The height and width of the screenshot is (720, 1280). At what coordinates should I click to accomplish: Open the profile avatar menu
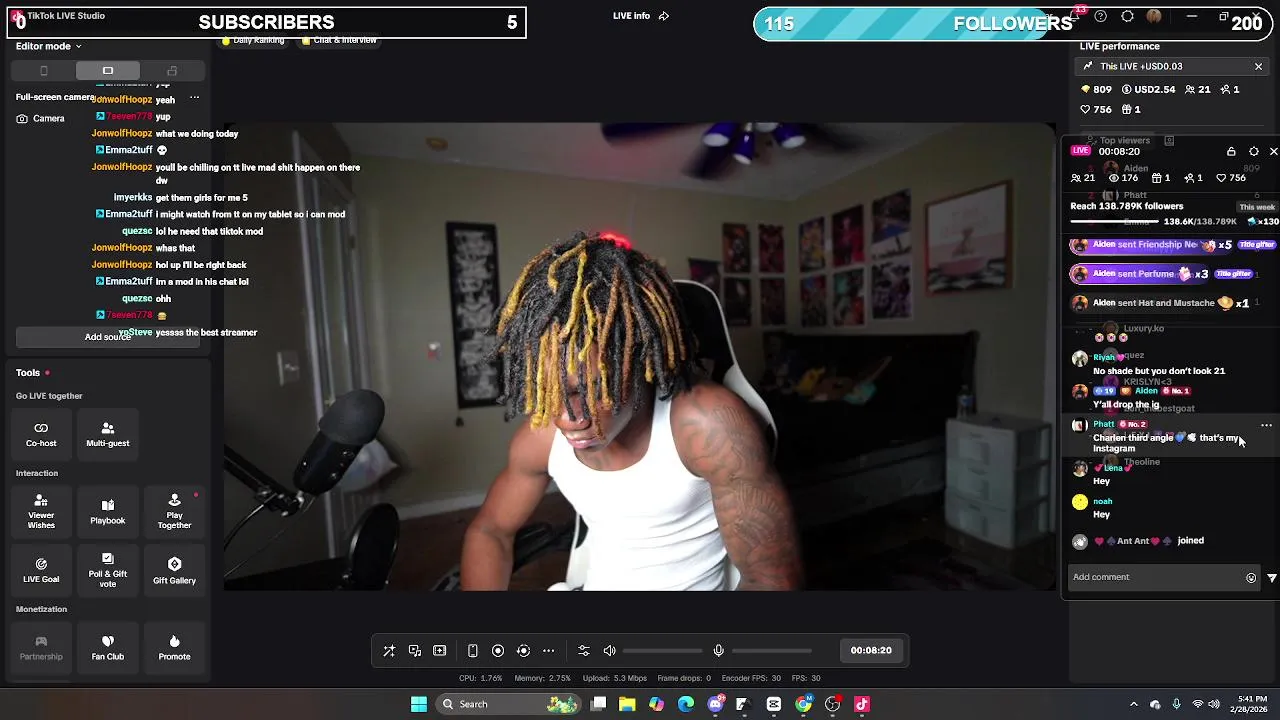click(x=1154, y=16)
